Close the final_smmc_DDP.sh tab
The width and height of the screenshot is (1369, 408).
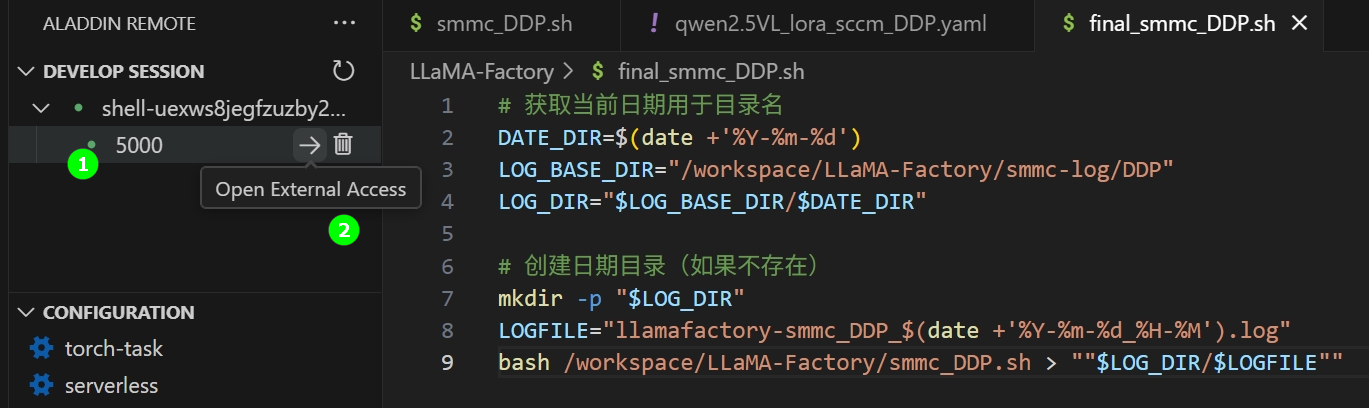tap(1300, 23)
